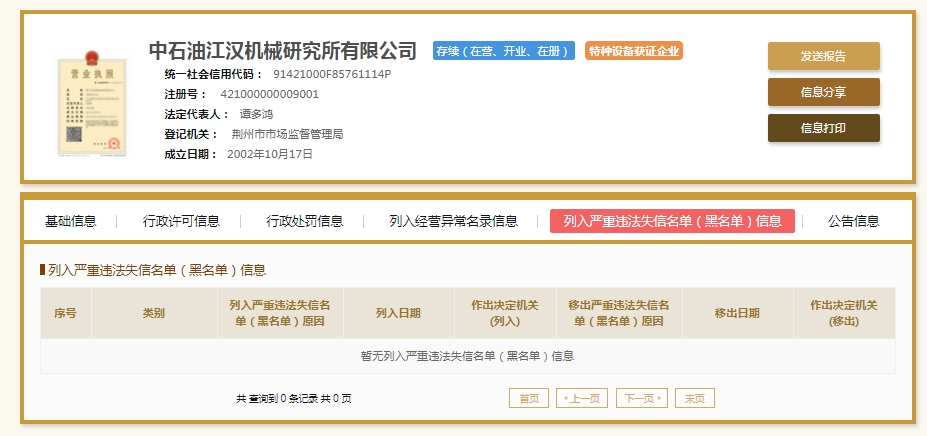Click the 注册号 label
This screenshot has width=927, height=436.
(x=186, y=94)
